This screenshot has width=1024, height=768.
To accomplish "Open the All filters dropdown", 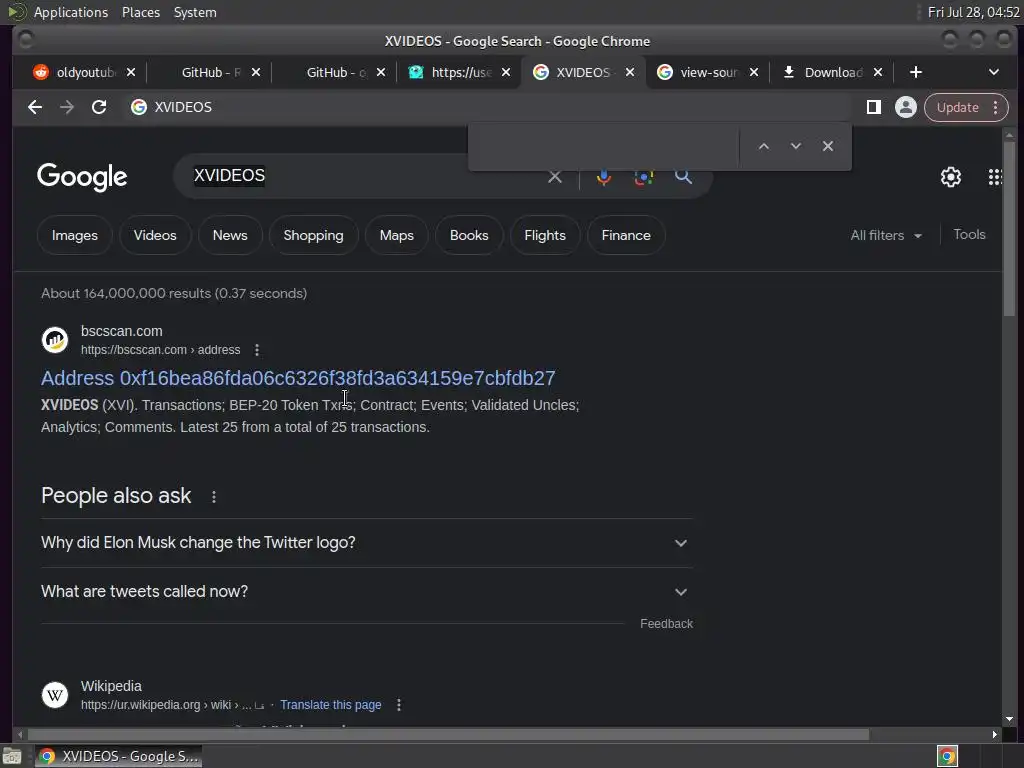I will [x=886, y=235].
